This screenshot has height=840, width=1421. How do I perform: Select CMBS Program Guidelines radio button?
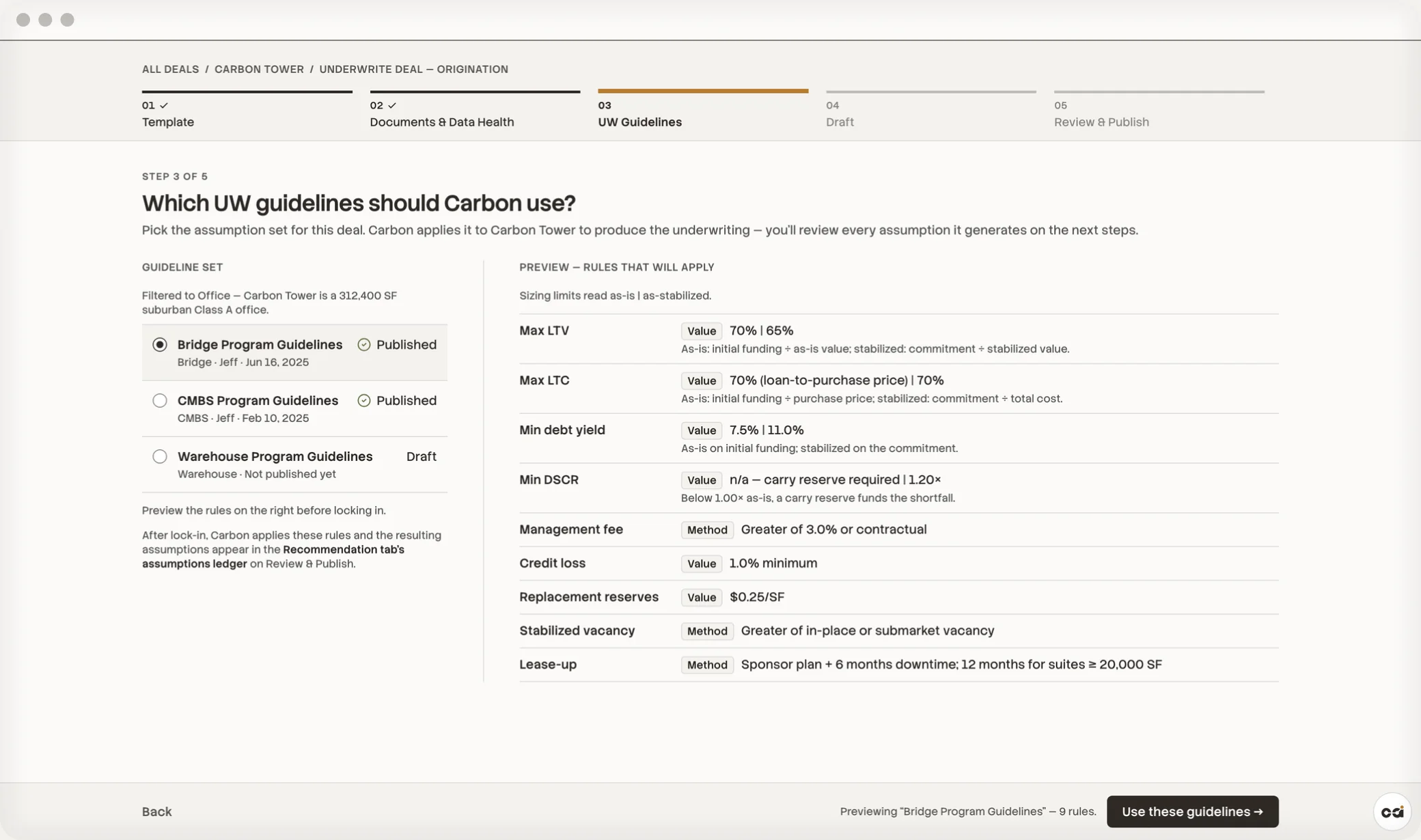(x=160, y=401)
